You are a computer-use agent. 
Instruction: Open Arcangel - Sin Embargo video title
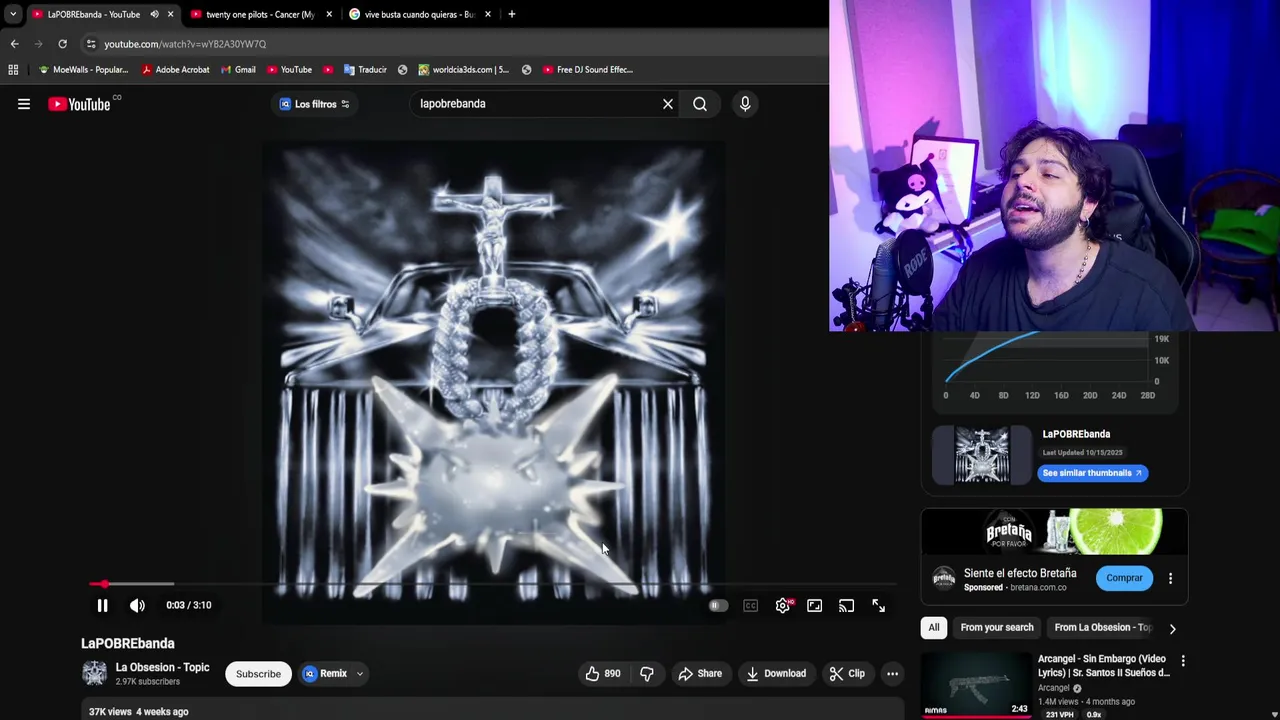pyautogui.click(x=1103, y=666)
